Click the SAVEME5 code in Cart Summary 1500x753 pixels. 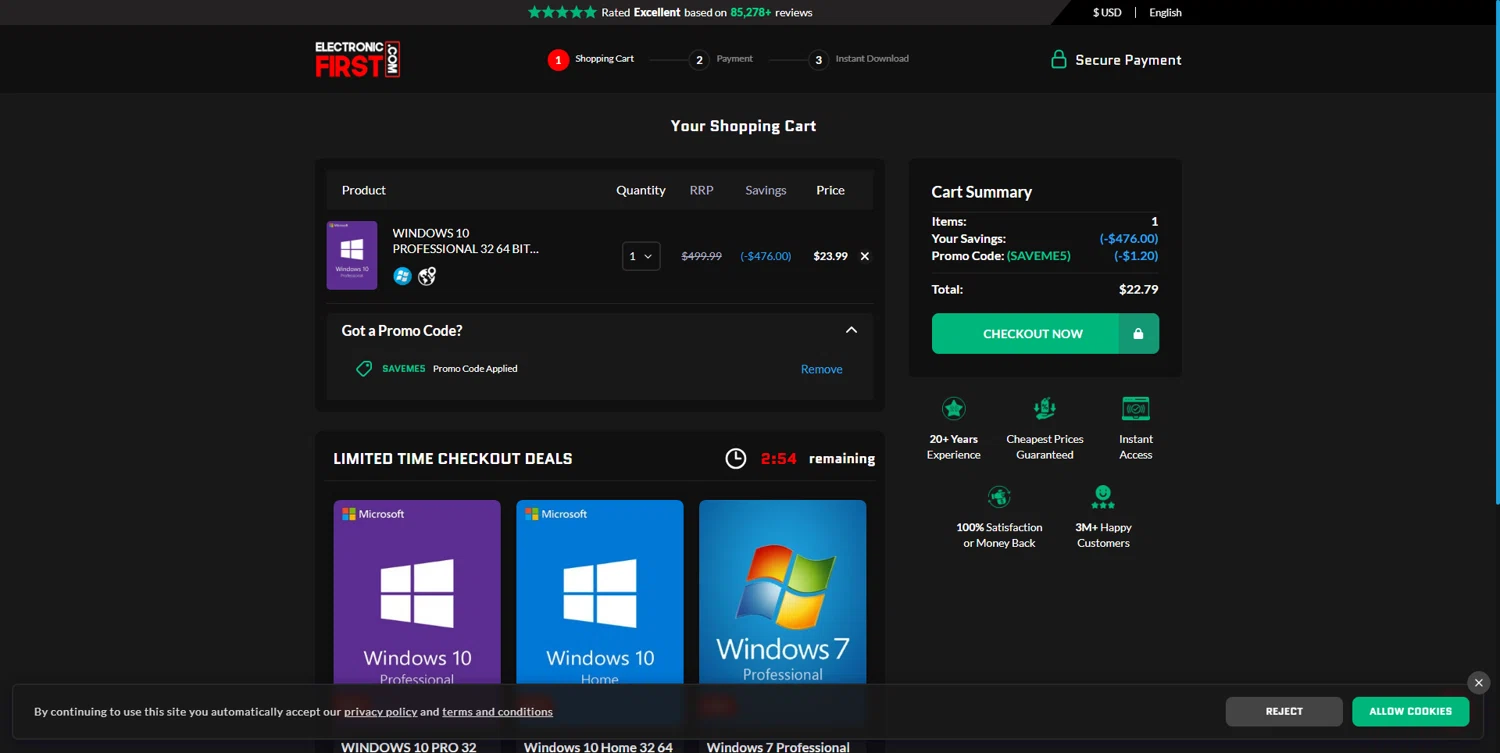pos(1038,255)
